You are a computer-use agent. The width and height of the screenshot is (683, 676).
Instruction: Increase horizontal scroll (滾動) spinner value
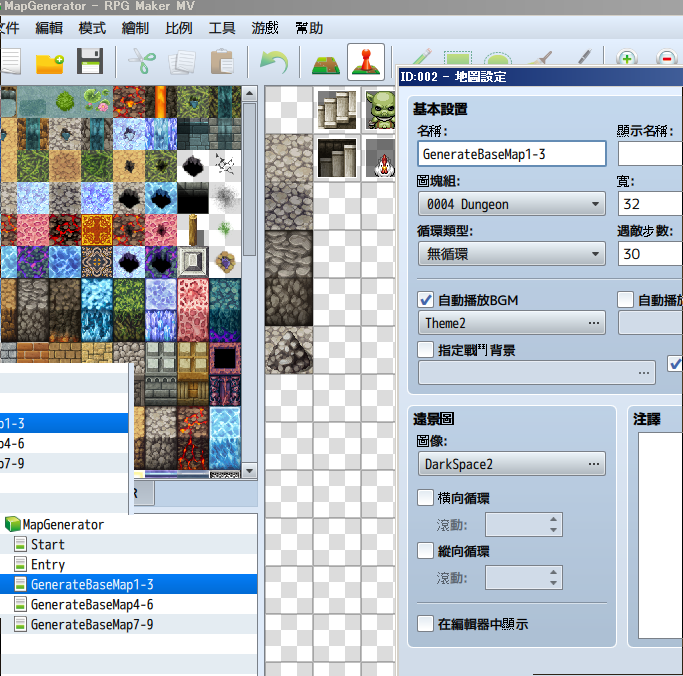(553, 519)
